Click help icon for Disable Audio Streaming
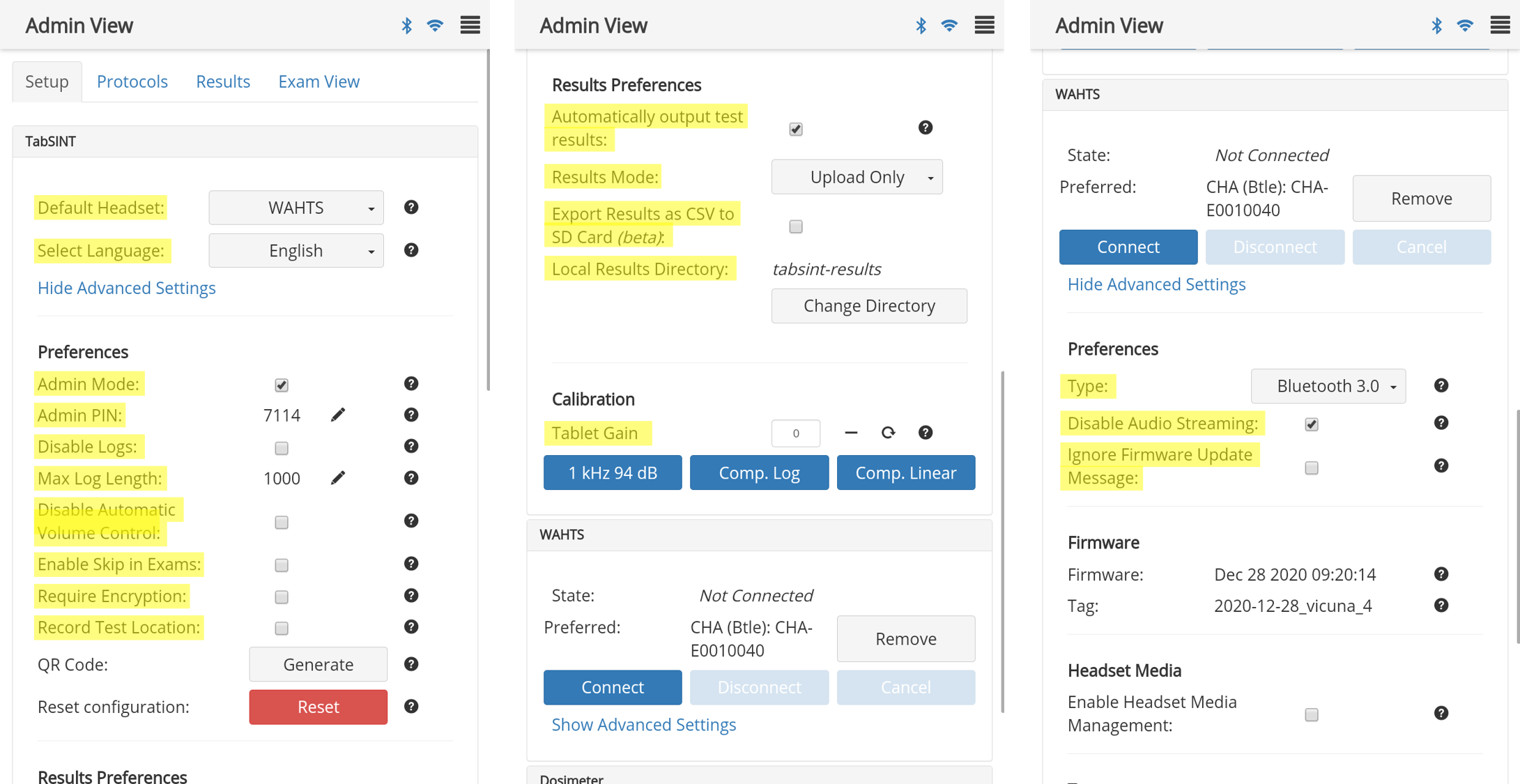Viewport: 1520px width, 784px height. [x=1441, y=423]
